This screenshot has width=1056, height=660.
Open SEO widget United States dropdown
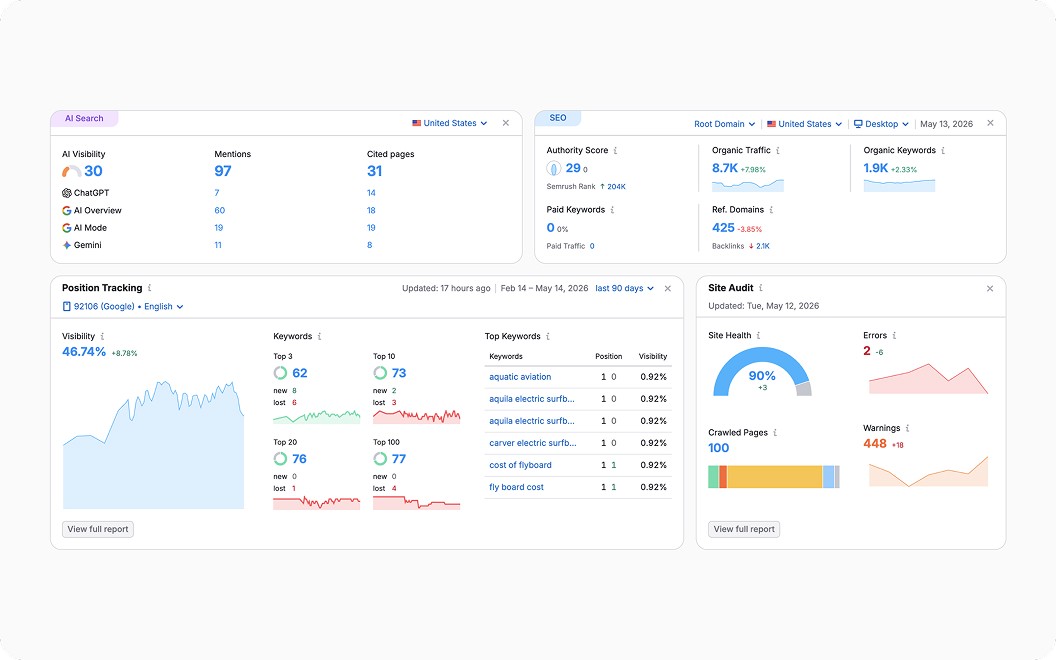pos(804,124)
